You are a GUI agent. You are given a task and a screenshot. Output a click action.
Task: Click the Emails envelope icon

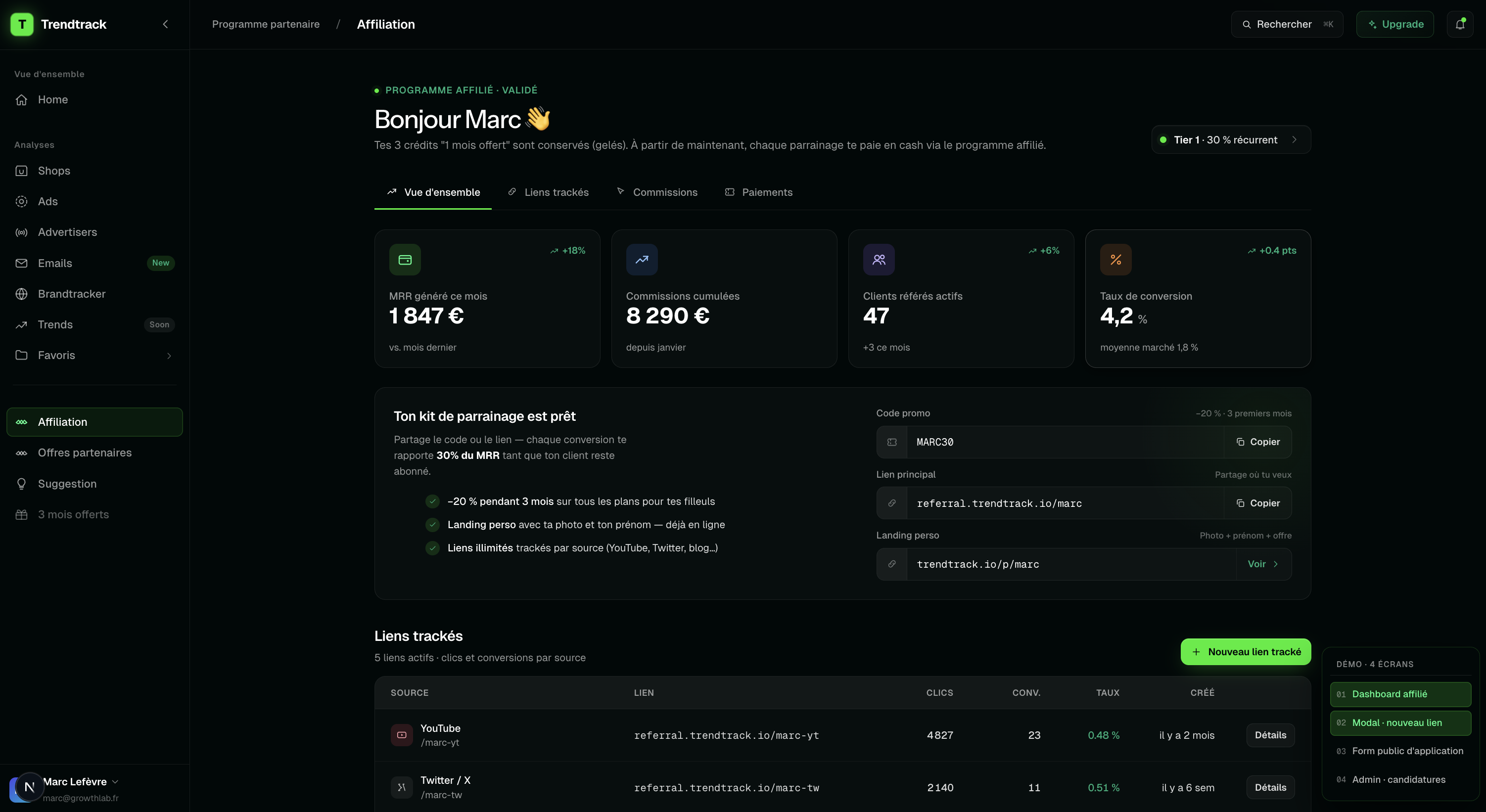click(x=21, y=263)
